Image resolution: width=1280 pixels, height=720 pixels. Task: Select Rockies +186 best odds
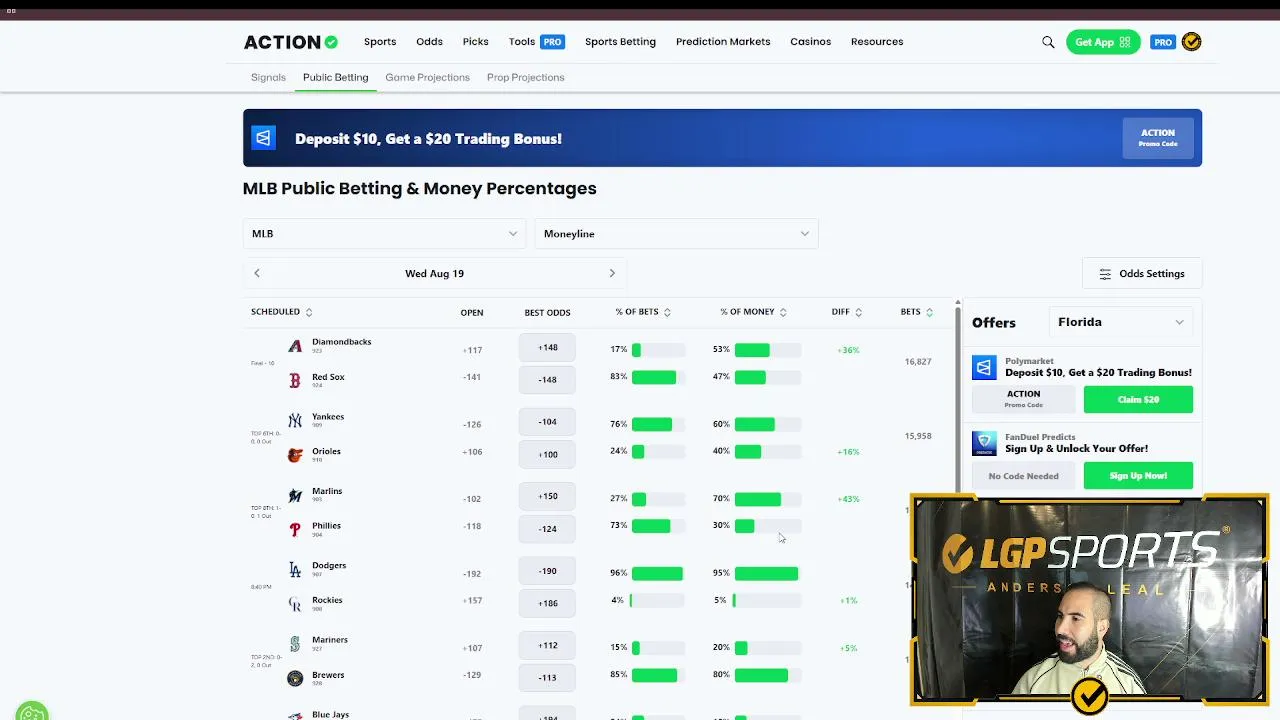click(x=547, y=604)
